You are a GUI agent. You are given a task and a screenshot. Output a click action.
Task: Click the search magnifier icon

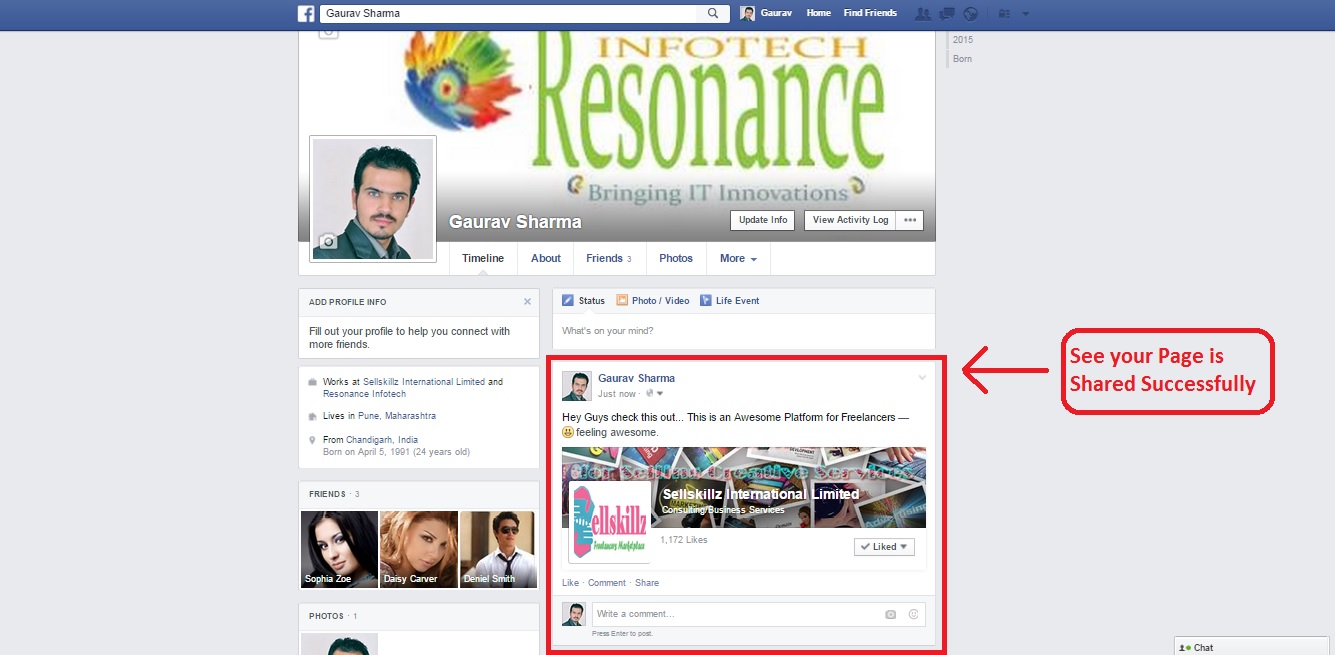(x=713, y=13)
